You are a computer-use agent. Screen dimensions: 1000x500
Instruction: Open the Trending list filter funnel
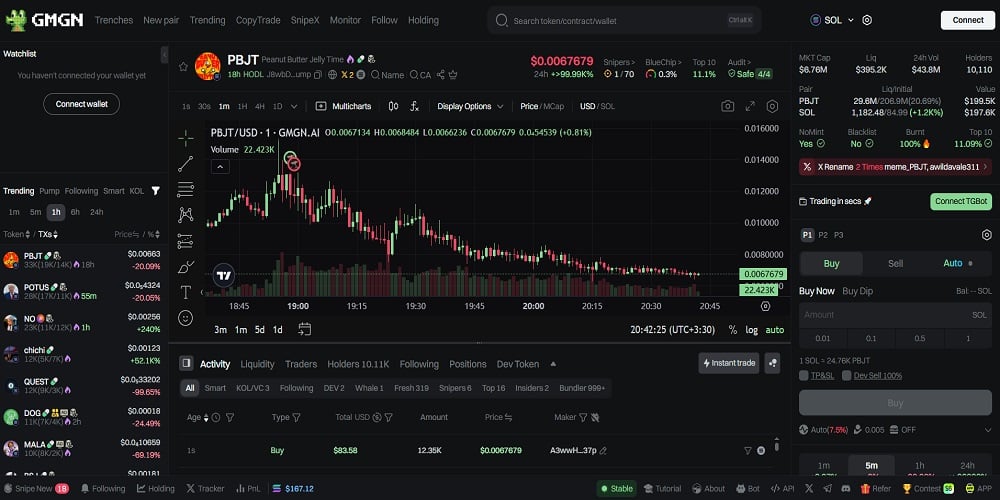point(156,191)
